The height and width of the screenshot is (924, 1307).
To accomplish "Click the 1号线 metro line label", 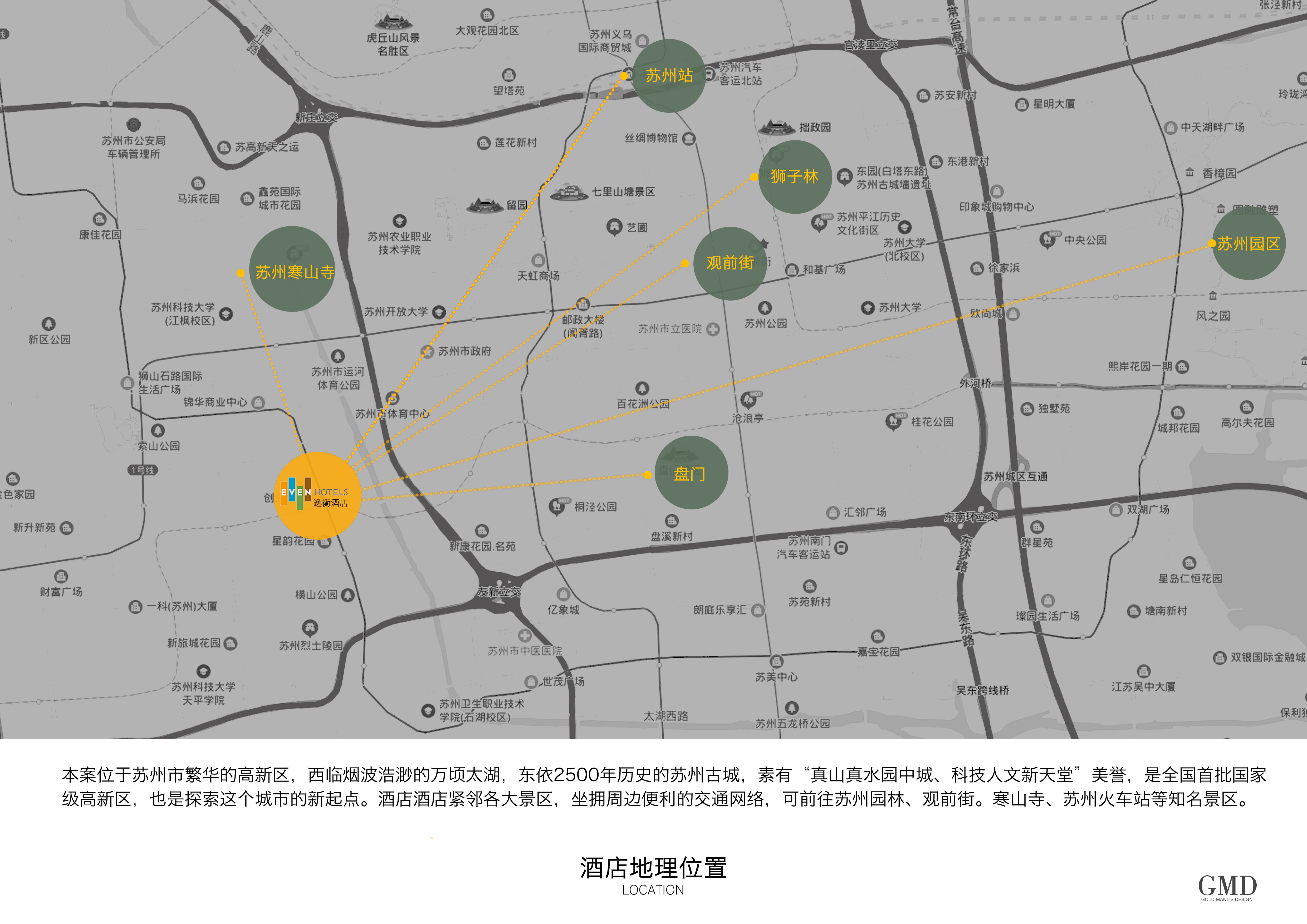I will point(142,470).
